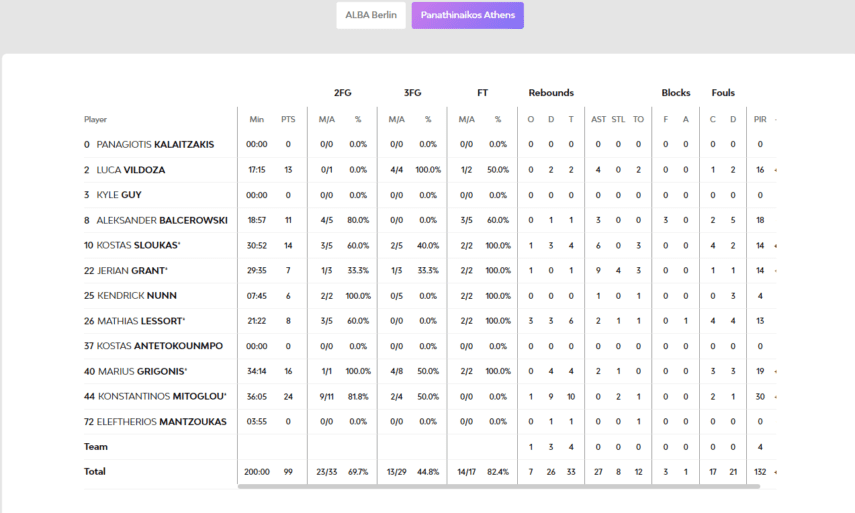
Task: Click the yellow marker beside Vildoza's PIR
Action: click(777, 170)
